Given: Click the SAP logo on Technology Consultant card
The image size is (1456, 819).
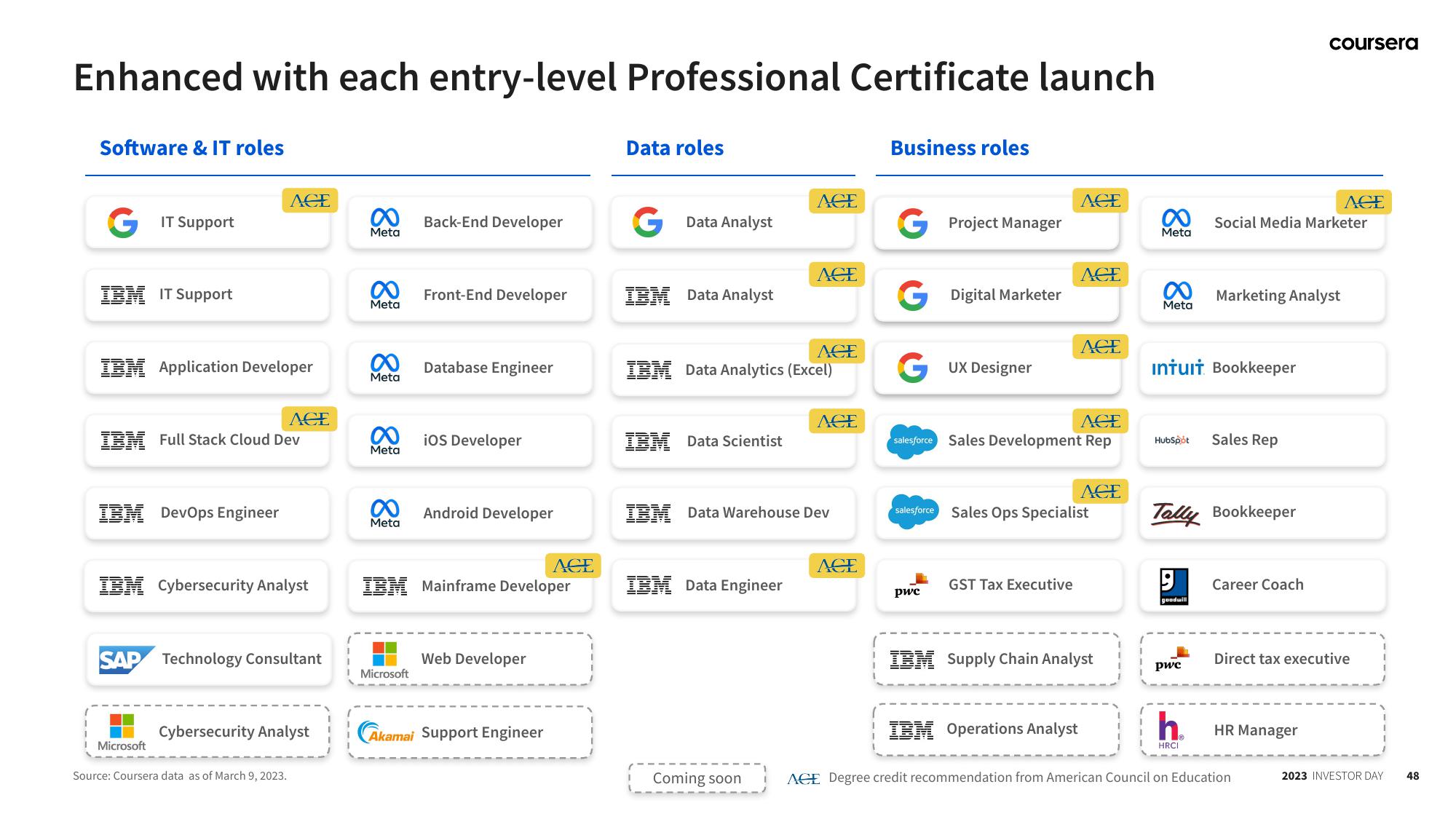Looking at the screenshot, I should 127,660.
